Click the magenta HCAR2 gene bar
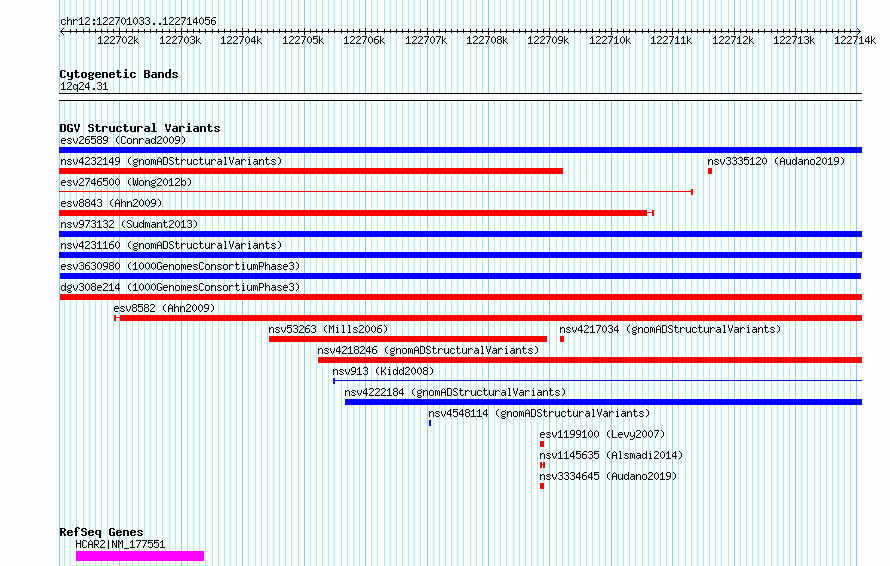The height and width of the screenshot is (566, 890). (140, 556)
